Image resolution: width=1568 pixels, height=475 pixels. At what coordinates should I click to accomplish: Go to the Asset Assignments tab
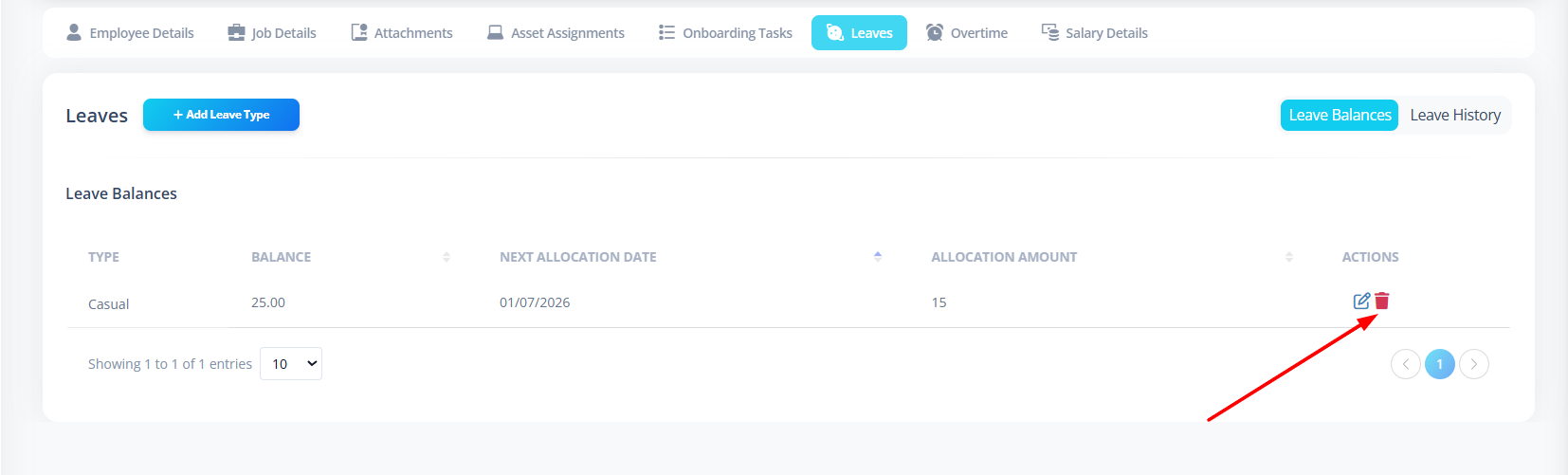tap(556, 33)
